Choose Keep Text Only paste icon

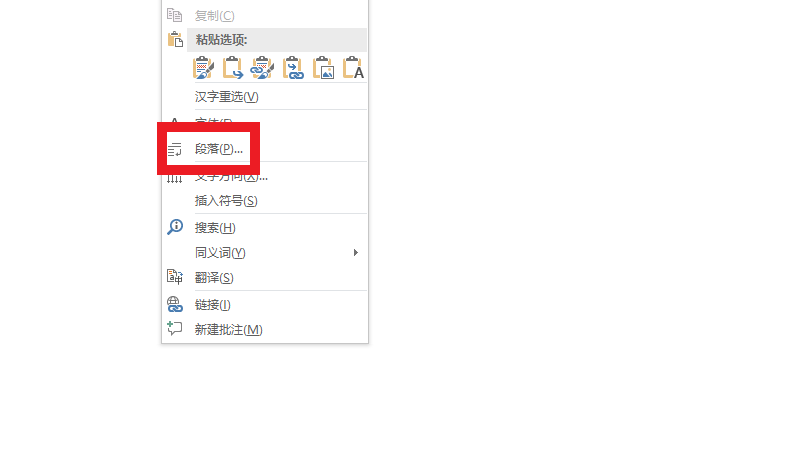coord(353,68)
